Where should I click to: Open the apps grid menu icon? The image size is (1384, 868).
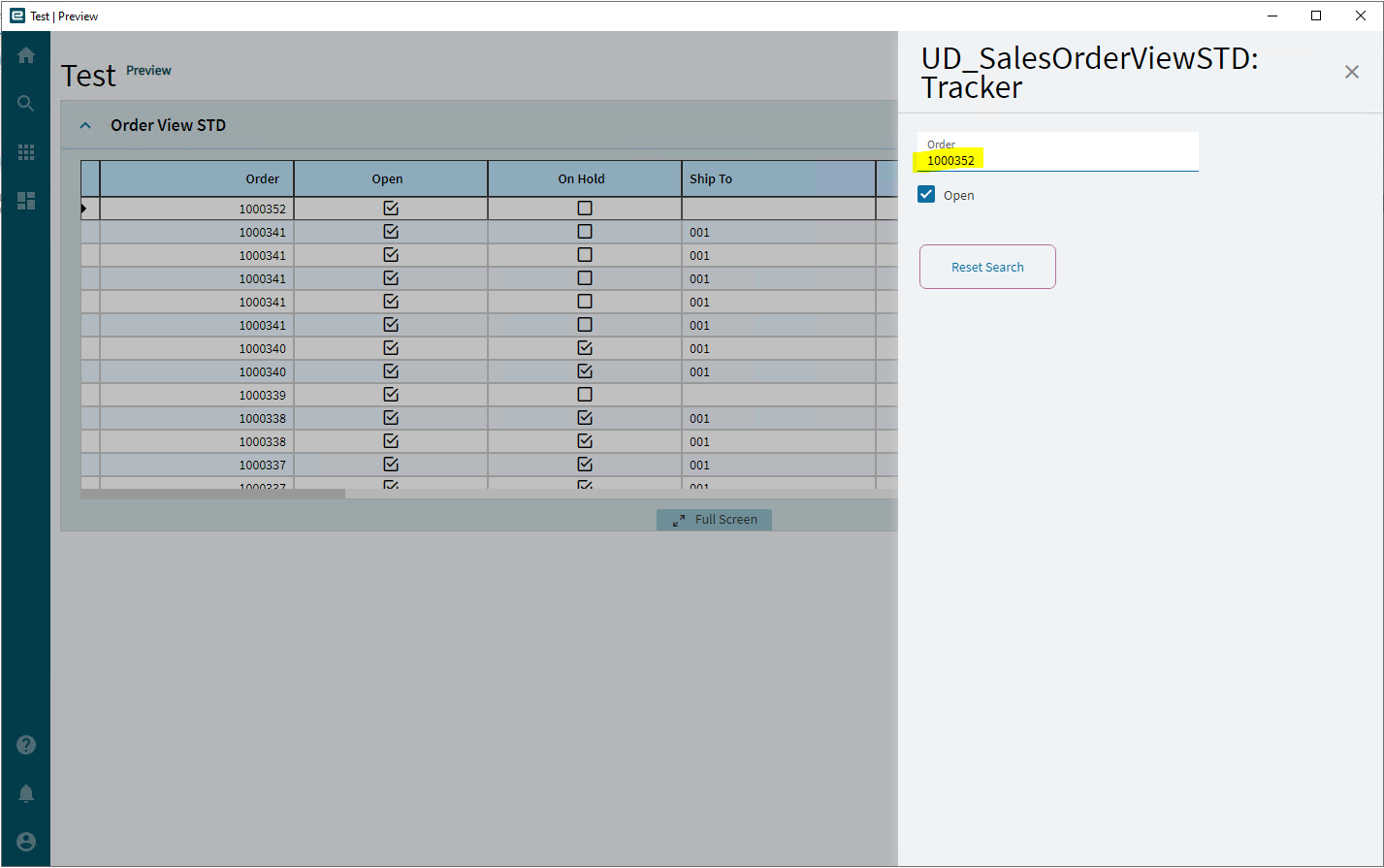[26, 152]
